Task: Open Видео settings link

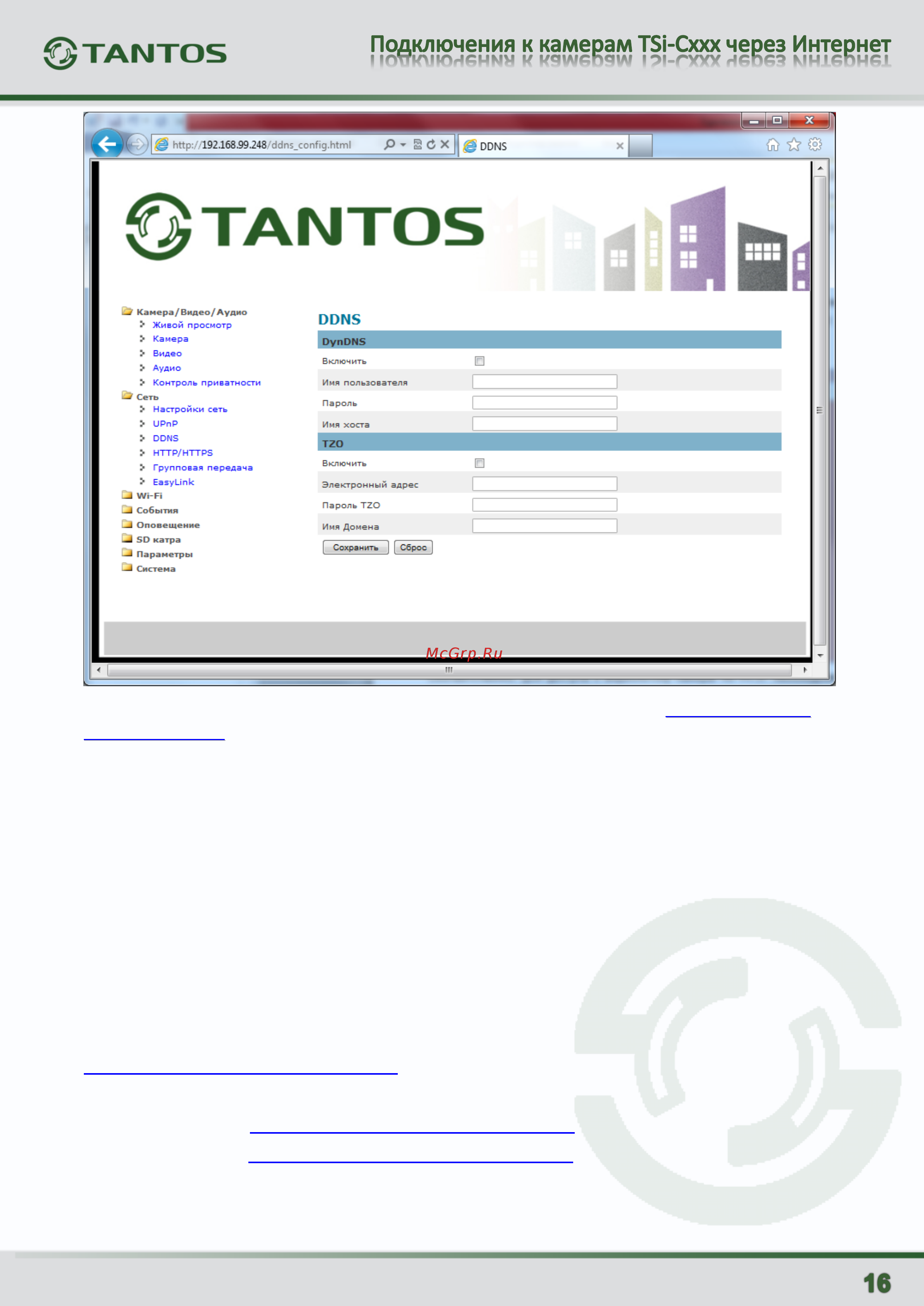Action: pos(167,354)
